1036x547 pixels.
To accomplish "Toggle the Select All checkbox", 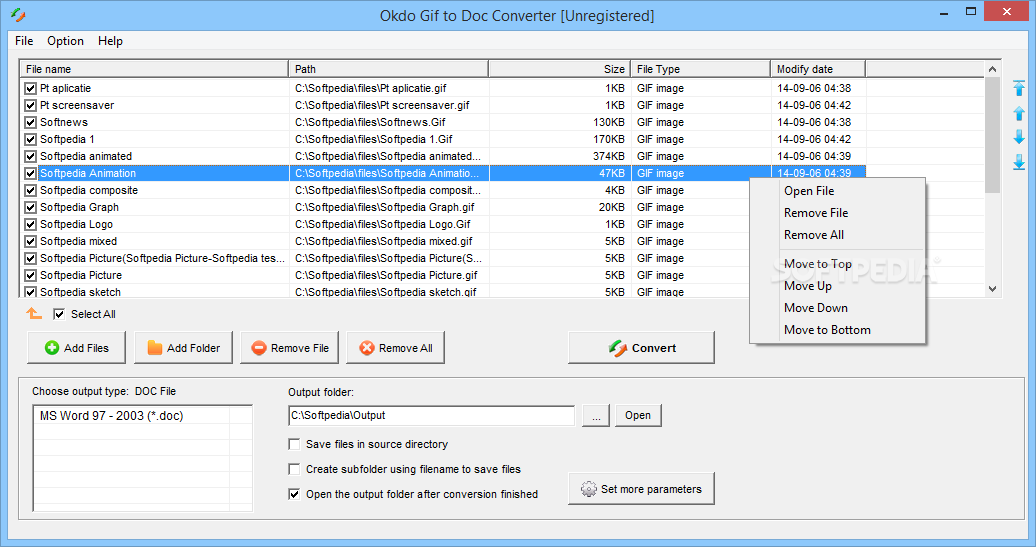I will tap(59, 314).
